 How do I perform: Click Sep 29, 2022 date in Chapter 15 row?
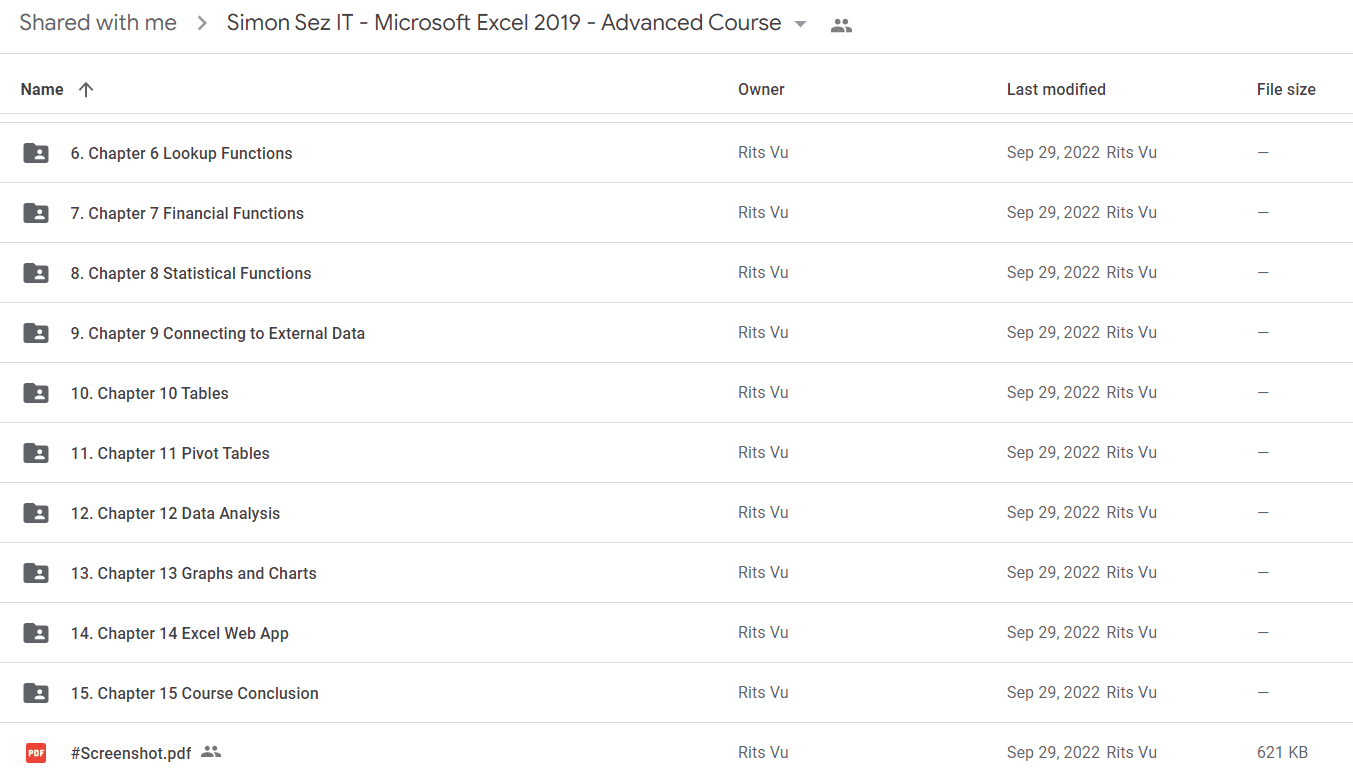pos(1053,693)
